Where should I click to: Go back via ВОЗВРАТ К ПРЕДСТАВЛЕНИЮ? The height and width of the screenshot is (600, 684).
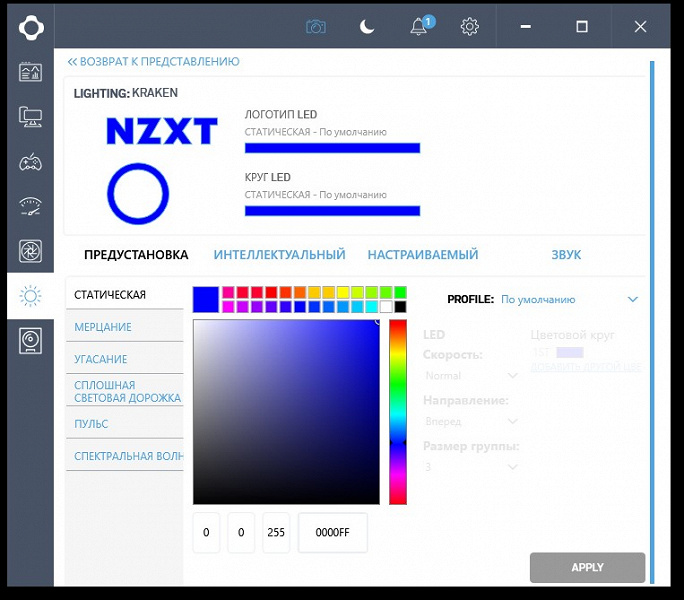coord(154,62)
